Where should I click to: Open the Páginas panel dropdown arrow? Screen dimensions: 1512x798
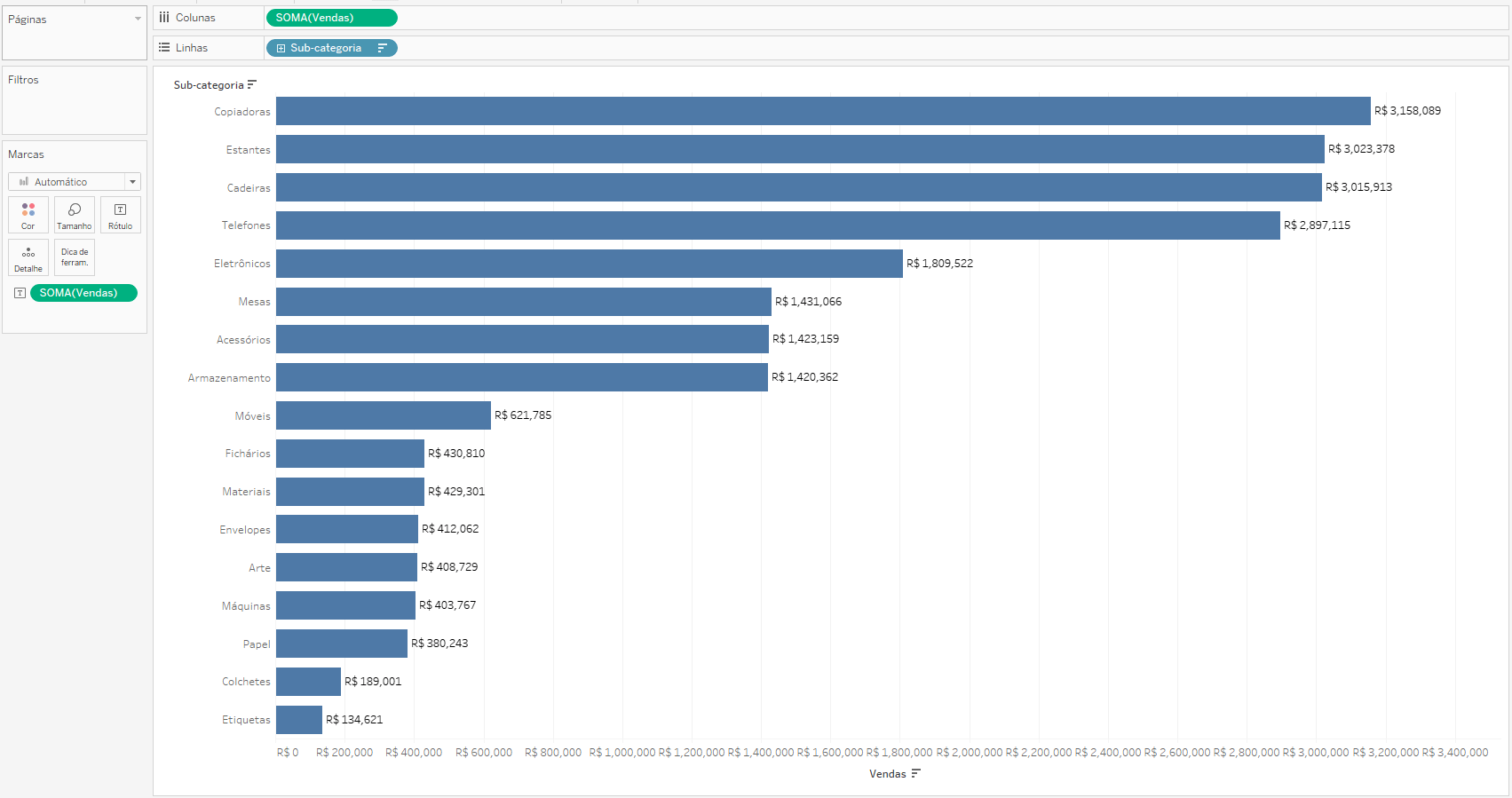(x=138, y=19)
